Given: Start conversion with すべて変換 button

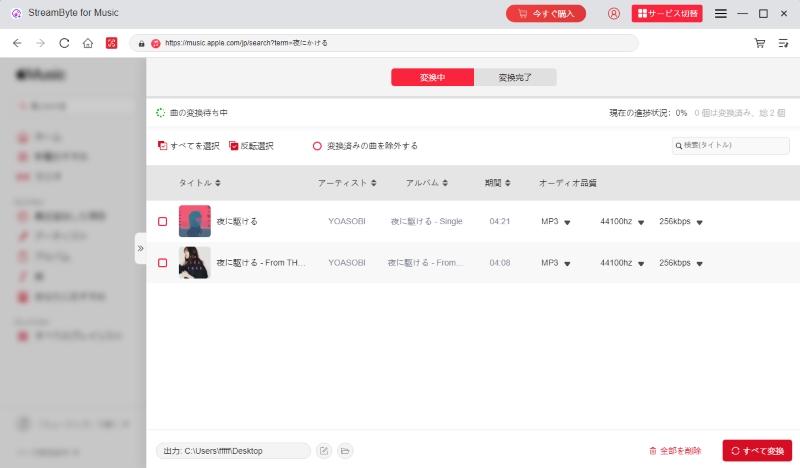Looking at the screenshot, I should (757, 451).
